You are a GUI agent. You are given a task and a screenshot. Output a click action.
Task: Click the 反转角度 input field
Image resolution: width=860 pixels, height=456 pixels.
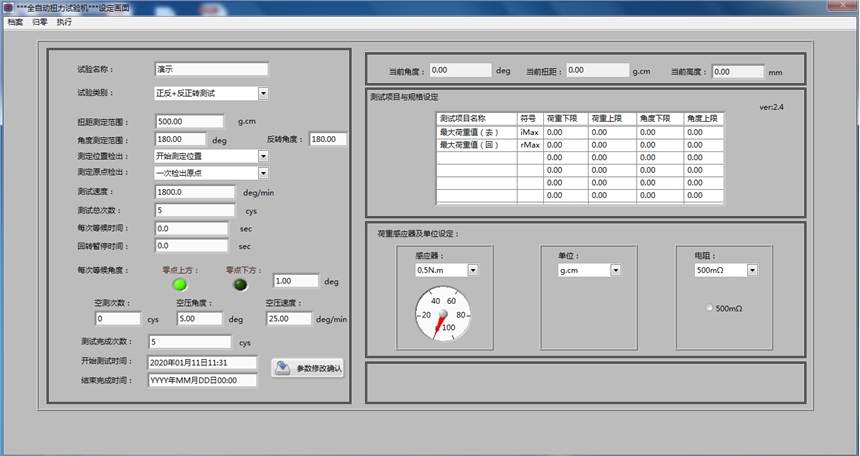coord(328,139)
